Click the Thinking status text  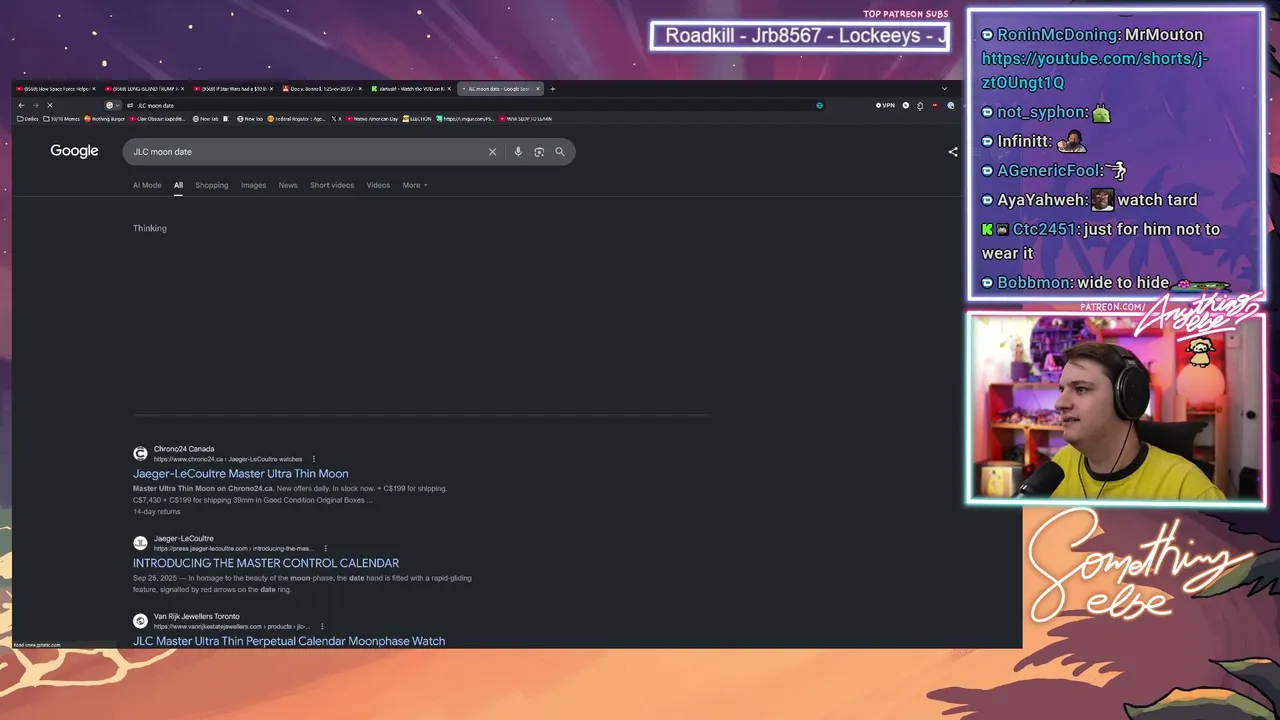click(150, 229)
